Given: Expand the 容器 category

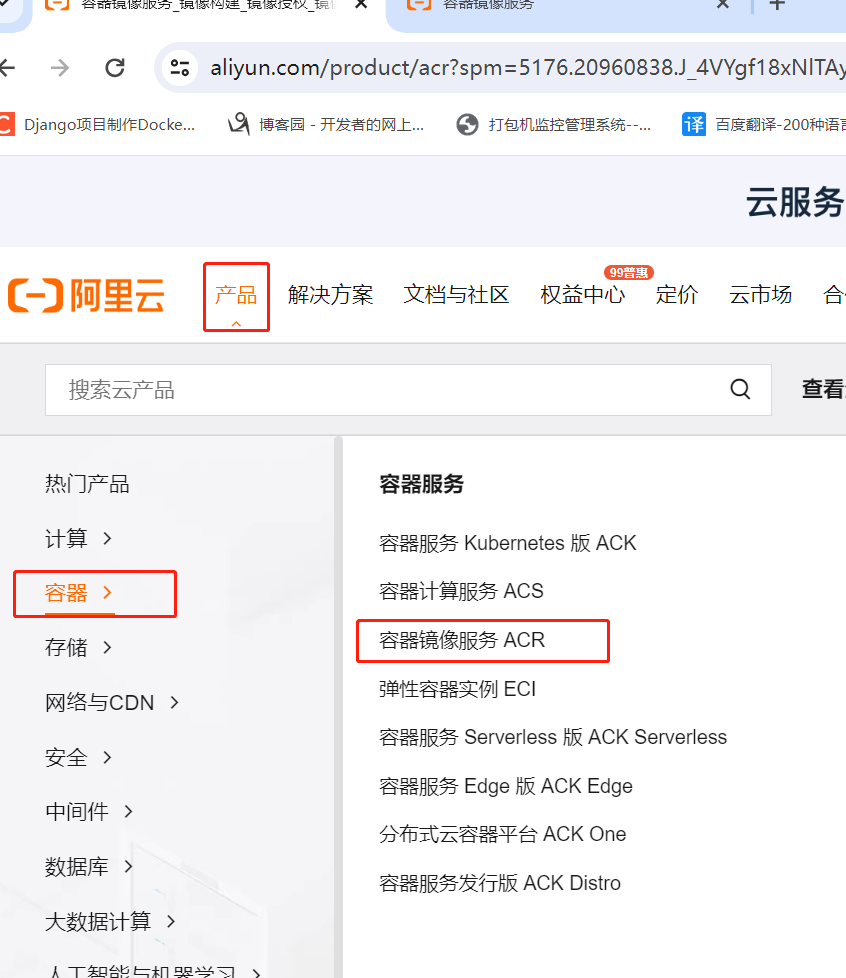Looking at the screenshot, I should pos(78,593).
